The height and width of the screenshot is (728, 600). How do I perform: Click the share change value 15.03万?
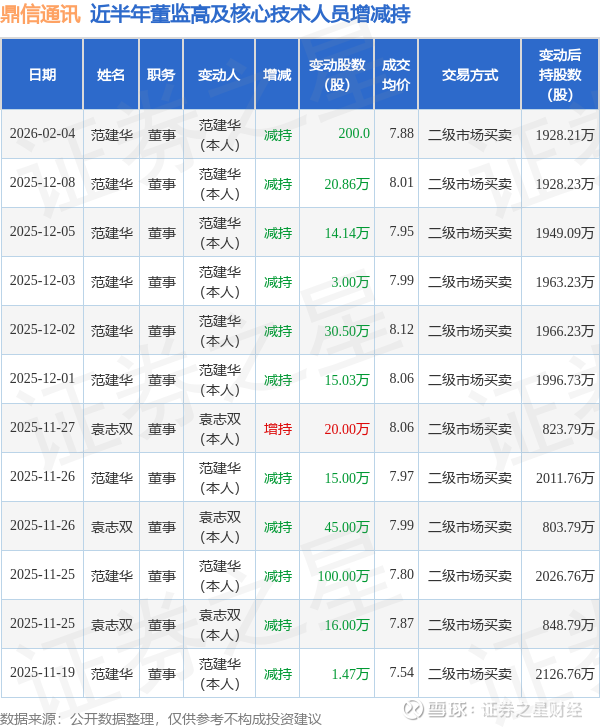pos(346,380)
